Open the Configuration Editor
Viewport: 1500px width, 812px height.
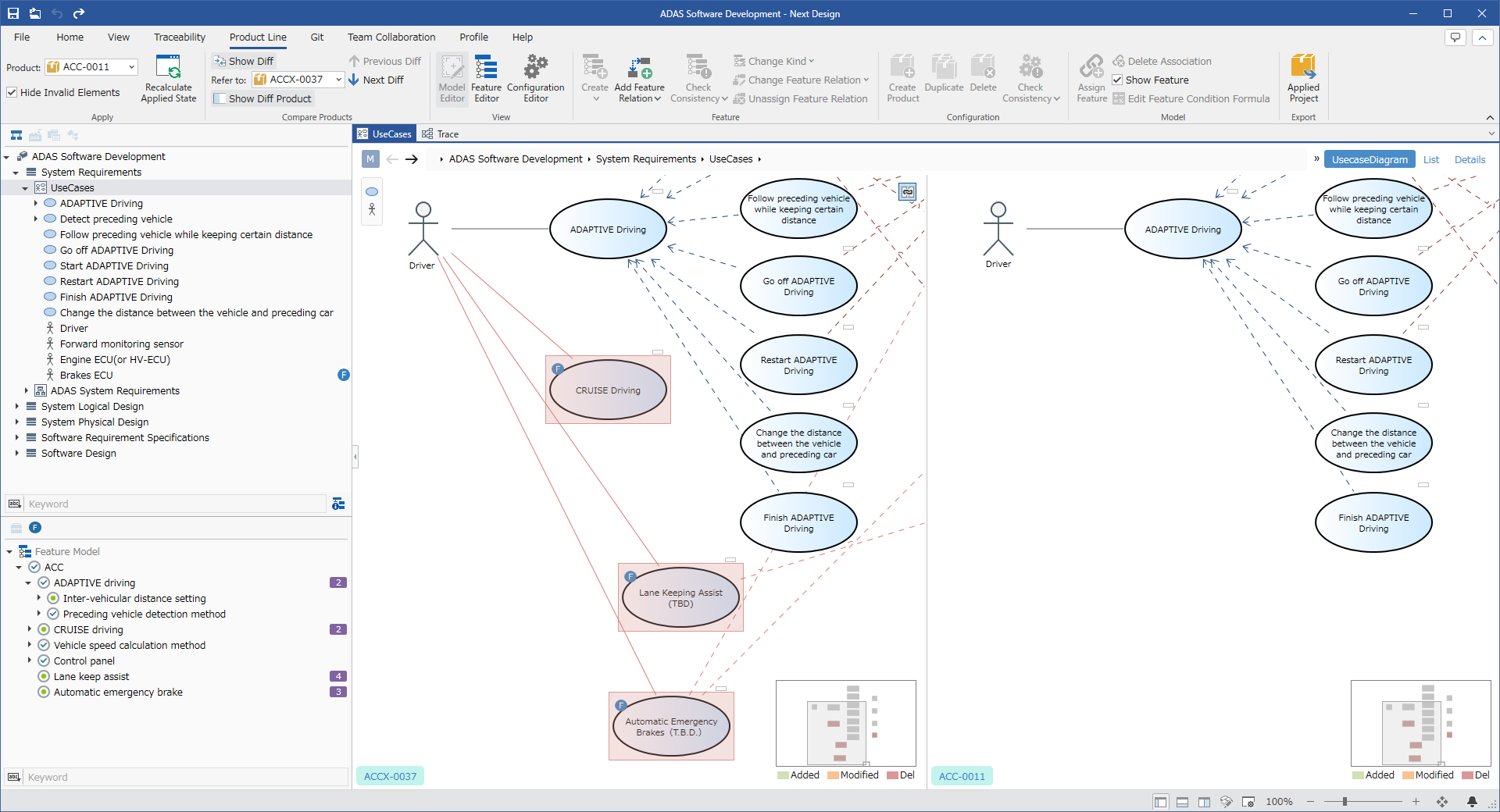pyautogui.click(x=536, y=78)
